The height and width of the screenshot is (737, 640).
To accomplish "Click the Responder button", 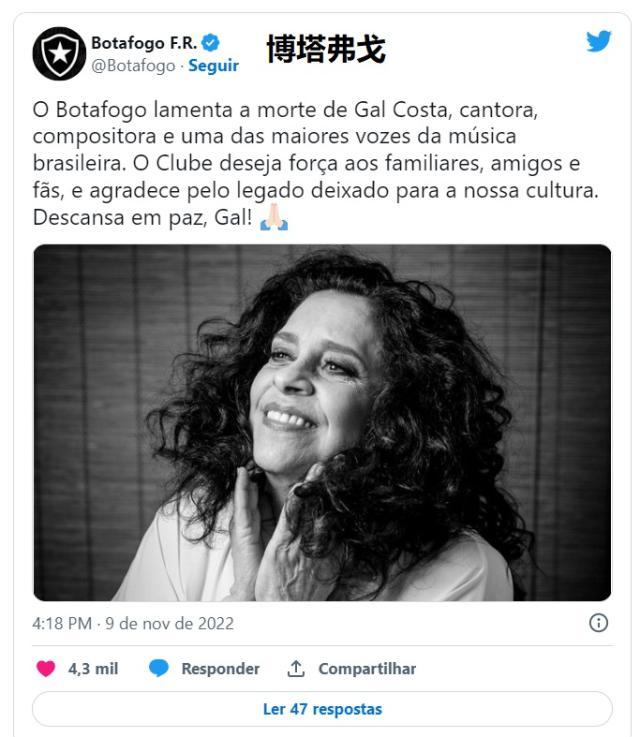I will click(220, 668).
